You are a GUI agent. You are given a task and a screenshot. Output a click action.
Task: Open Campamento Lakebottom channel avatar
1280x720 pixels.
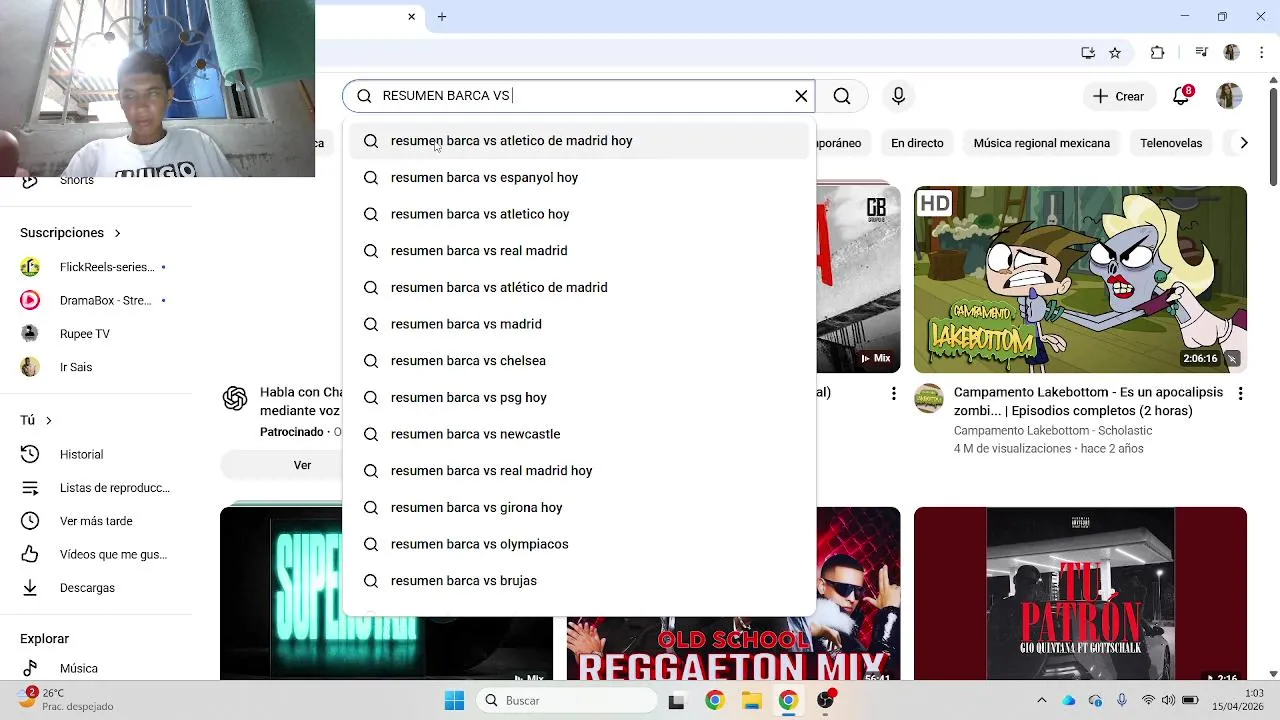[929, 398]
